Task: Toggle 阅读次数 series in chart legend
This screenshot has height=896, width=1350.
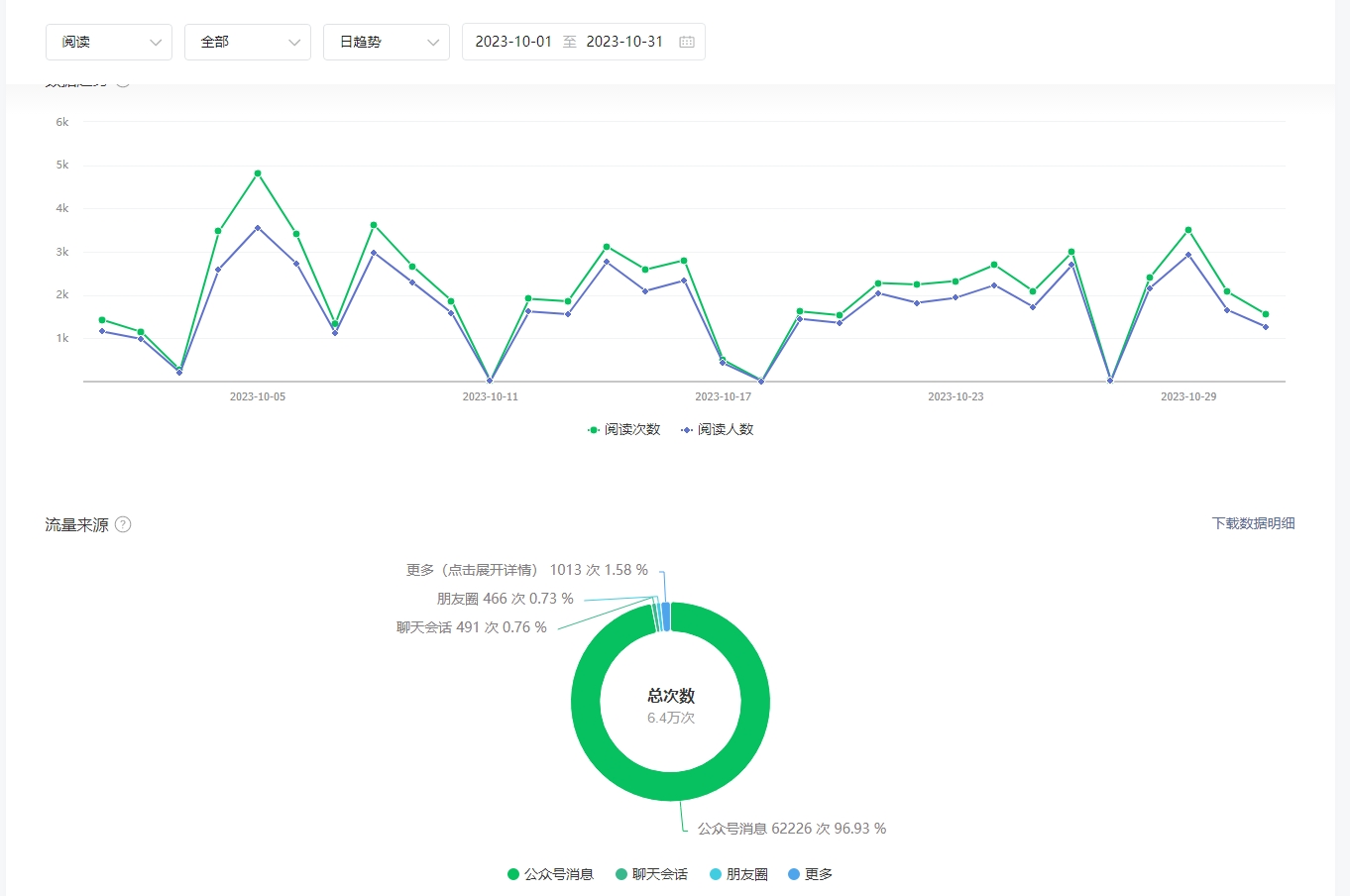Action: tap(623, 429)
